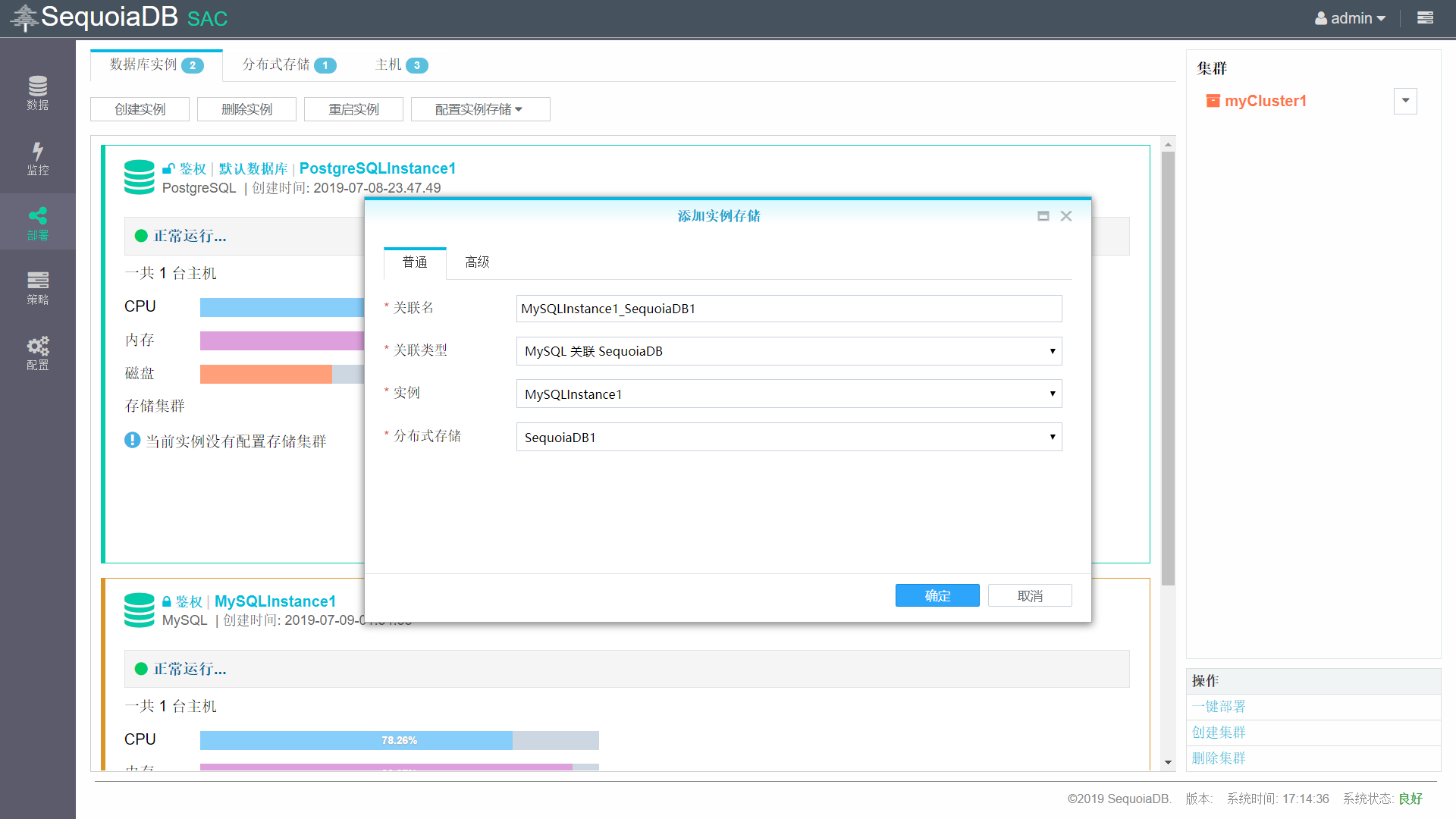The height and width of the screenshot is (819, 1456).
Task: Switch to the 数据库实例 tab
Action: [x=156, y=65]
